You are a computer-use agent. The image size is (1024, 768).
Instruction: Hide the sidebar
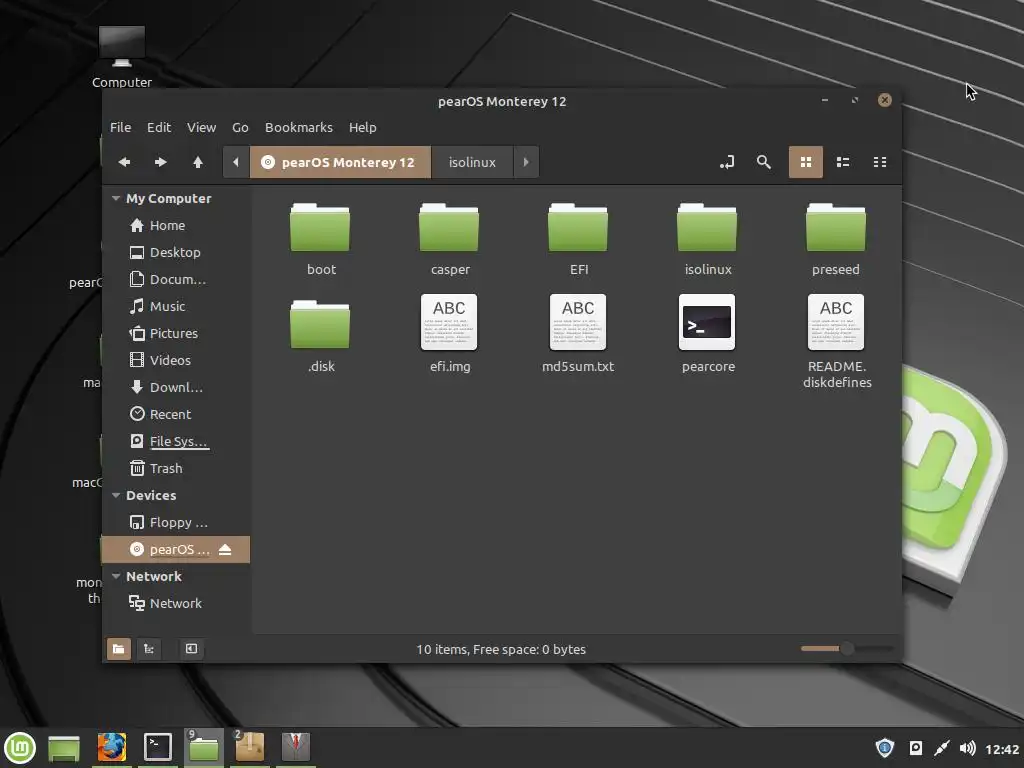tap(191, 648)
